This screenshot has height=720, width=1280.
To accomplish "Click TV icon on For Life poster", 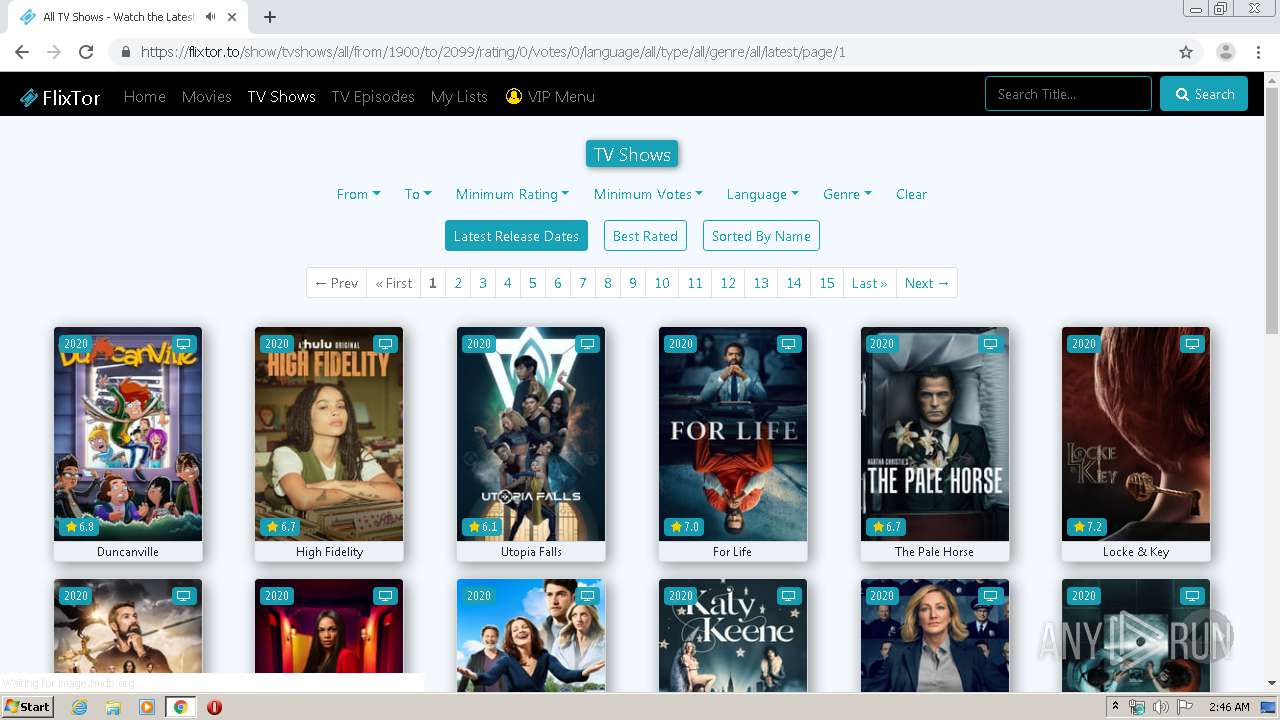I will [789, 344].
